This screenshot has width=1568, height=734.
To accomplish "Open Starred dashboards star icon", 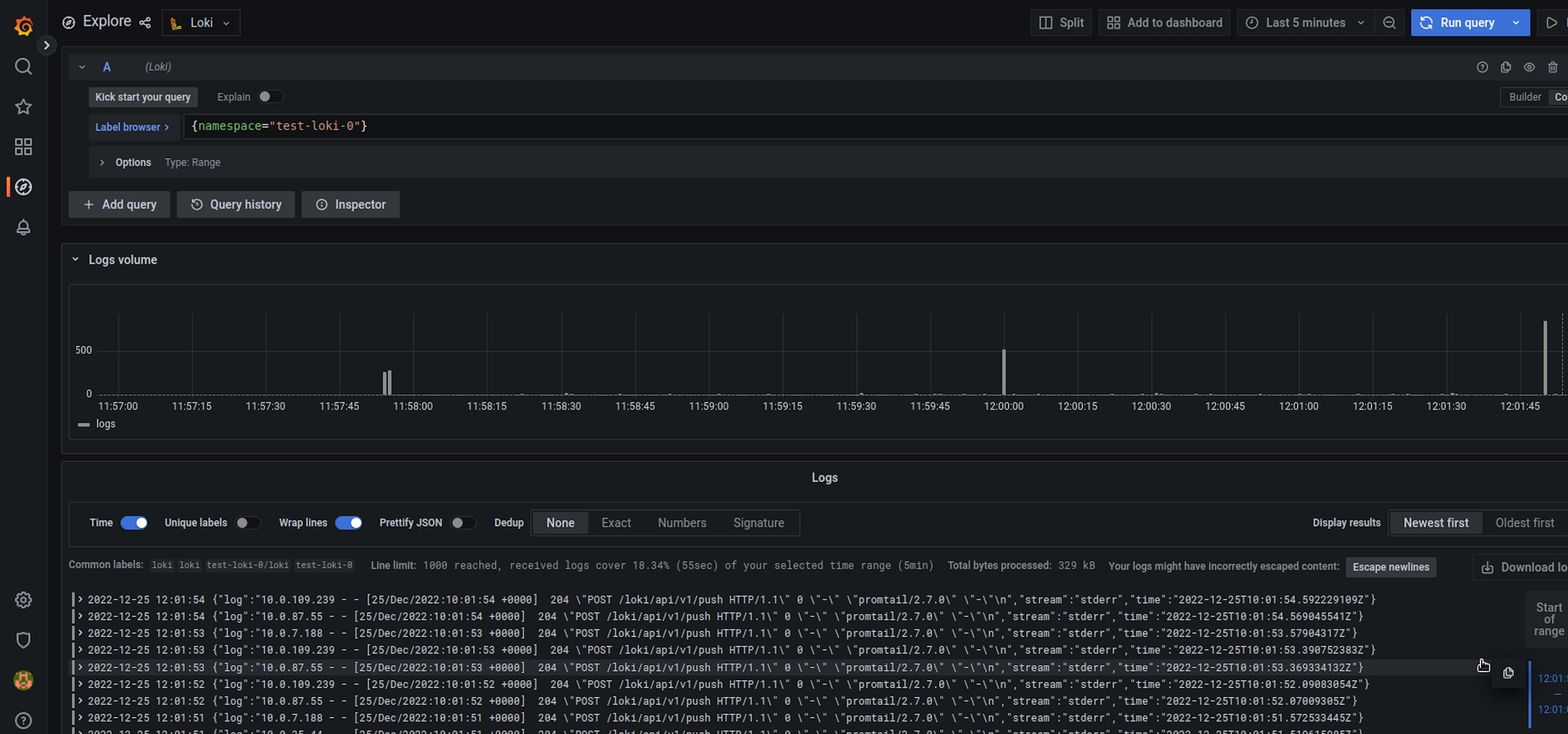I will tap(23, 107).
